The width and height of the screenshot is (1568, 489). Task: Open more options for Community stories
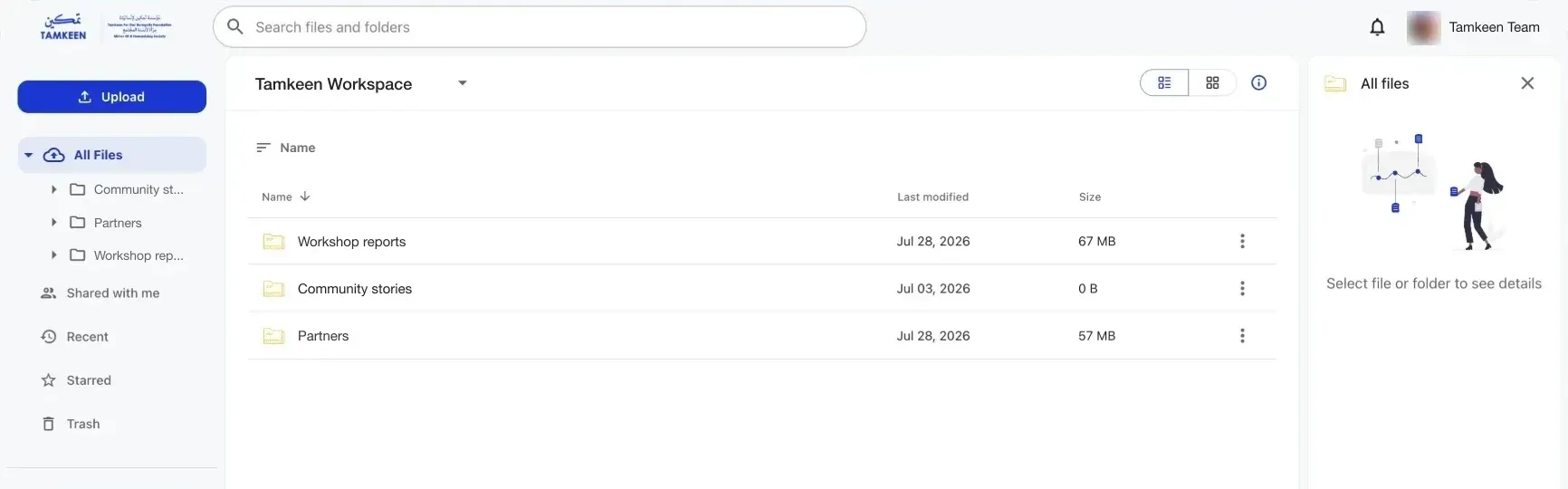[1242, 288]
